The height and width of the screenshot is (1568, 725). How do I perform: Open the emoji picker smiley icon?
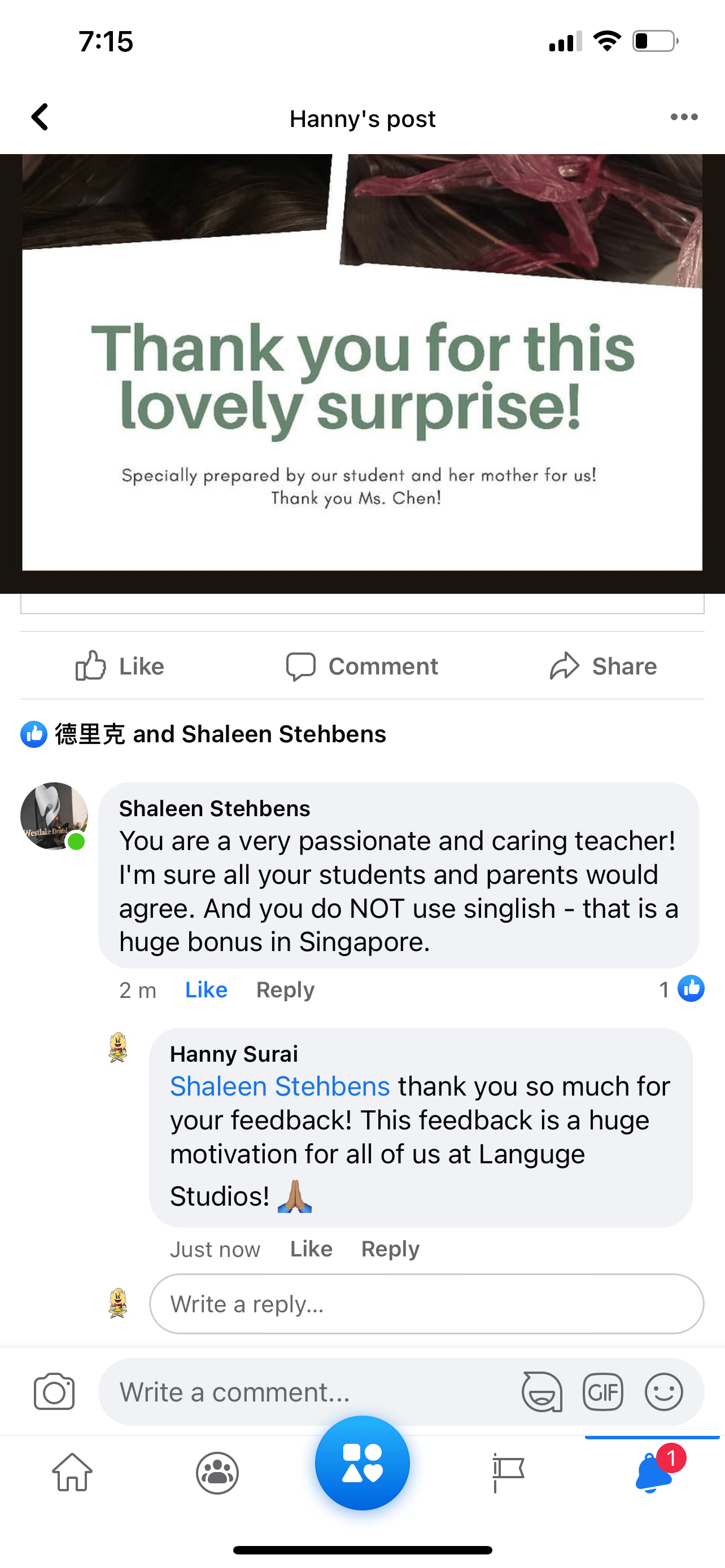[x=663, y=1391]
